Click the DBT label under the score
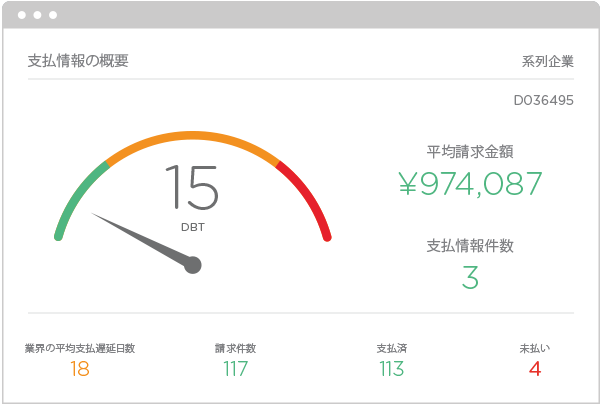600x404 pixels. coord(192,227)
